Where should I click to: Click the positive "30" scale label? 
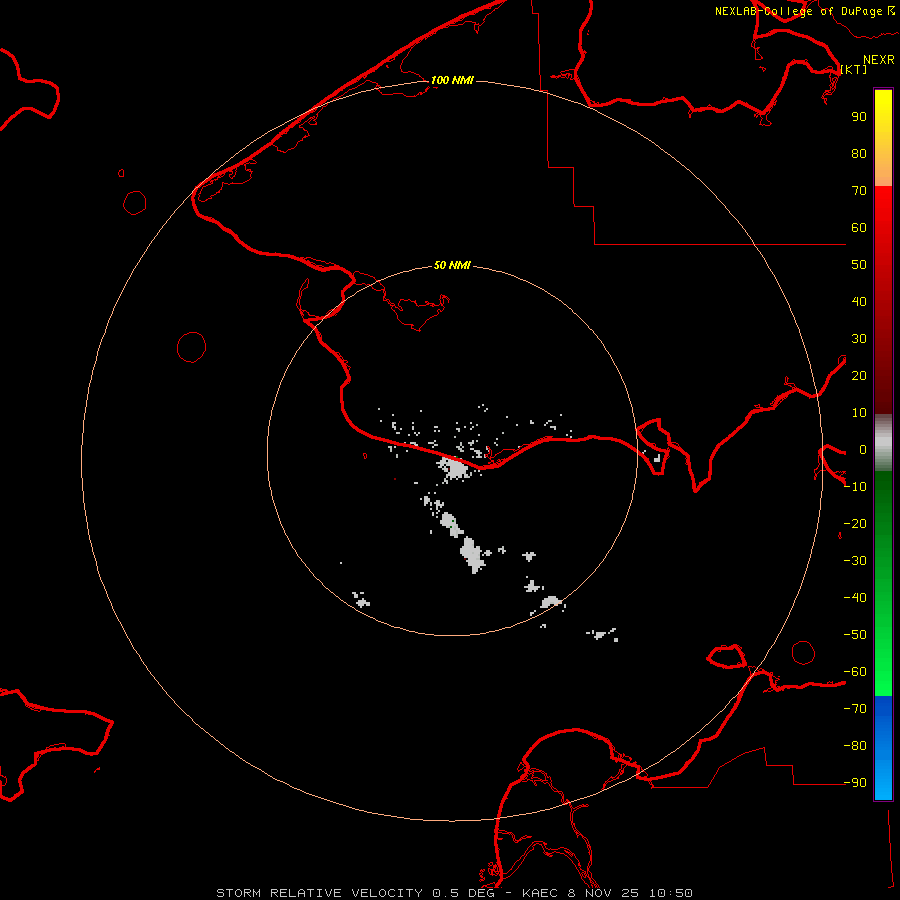859,339
